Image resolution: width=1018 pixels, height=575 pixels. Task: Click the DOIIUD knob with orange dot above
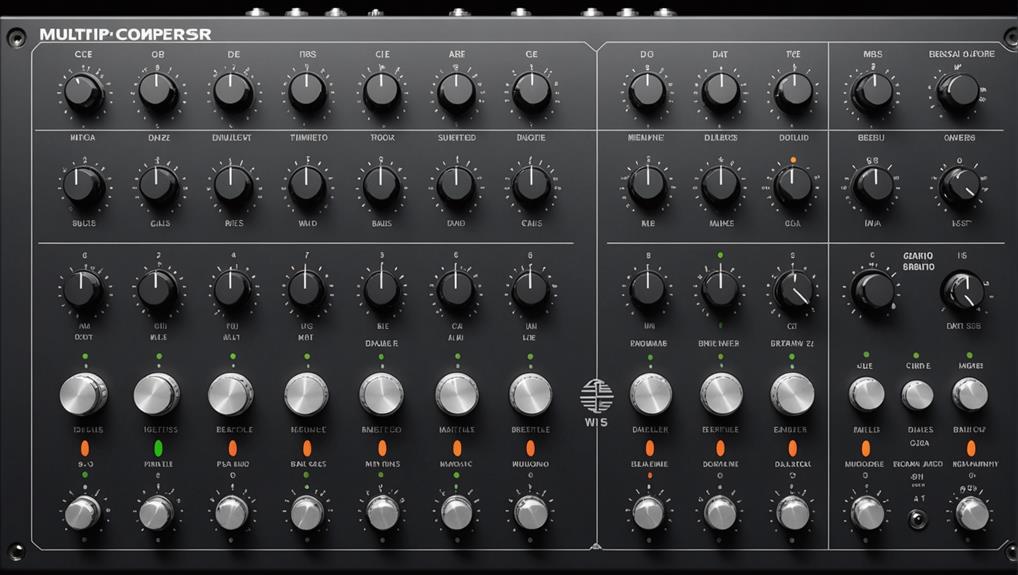pos(793,185)
